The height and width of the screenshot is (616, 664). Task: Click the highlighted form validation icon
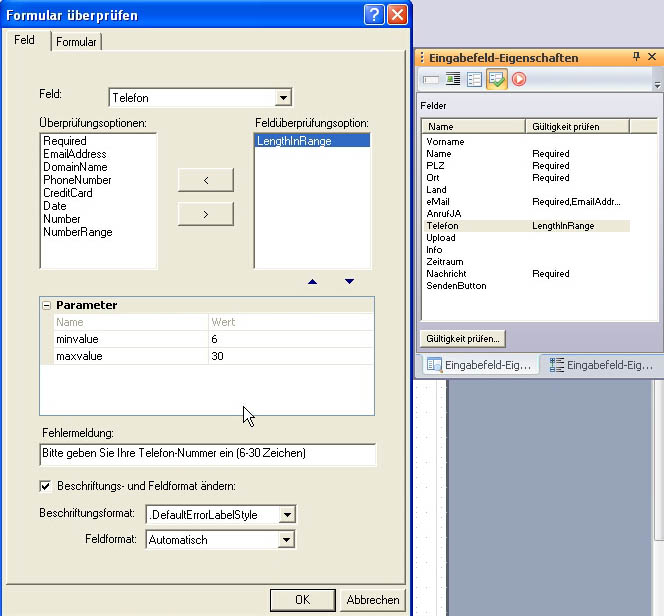496,79
